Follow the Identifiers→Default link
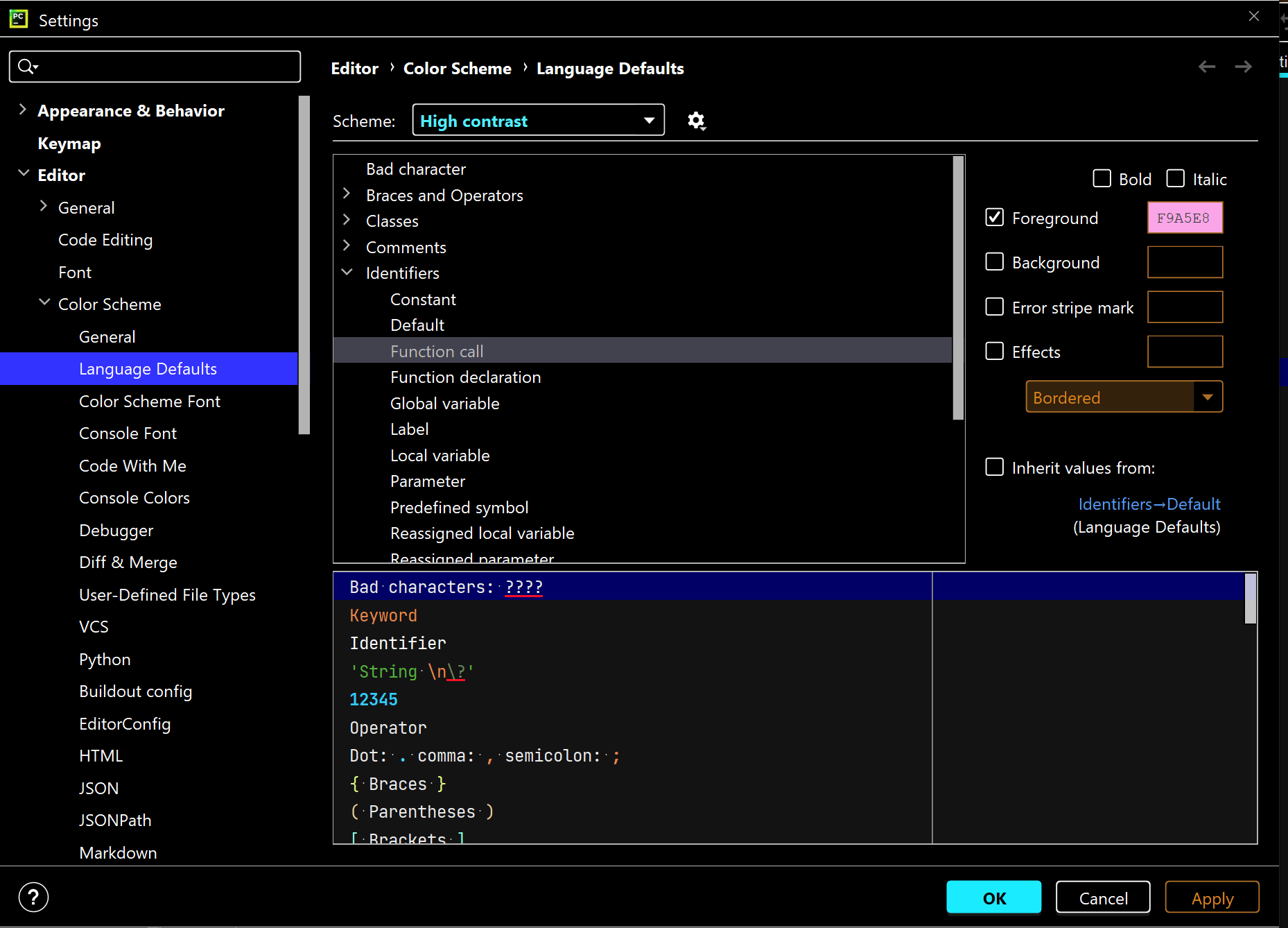The width and height of the screenshot is (1288, 928). 1149,504
